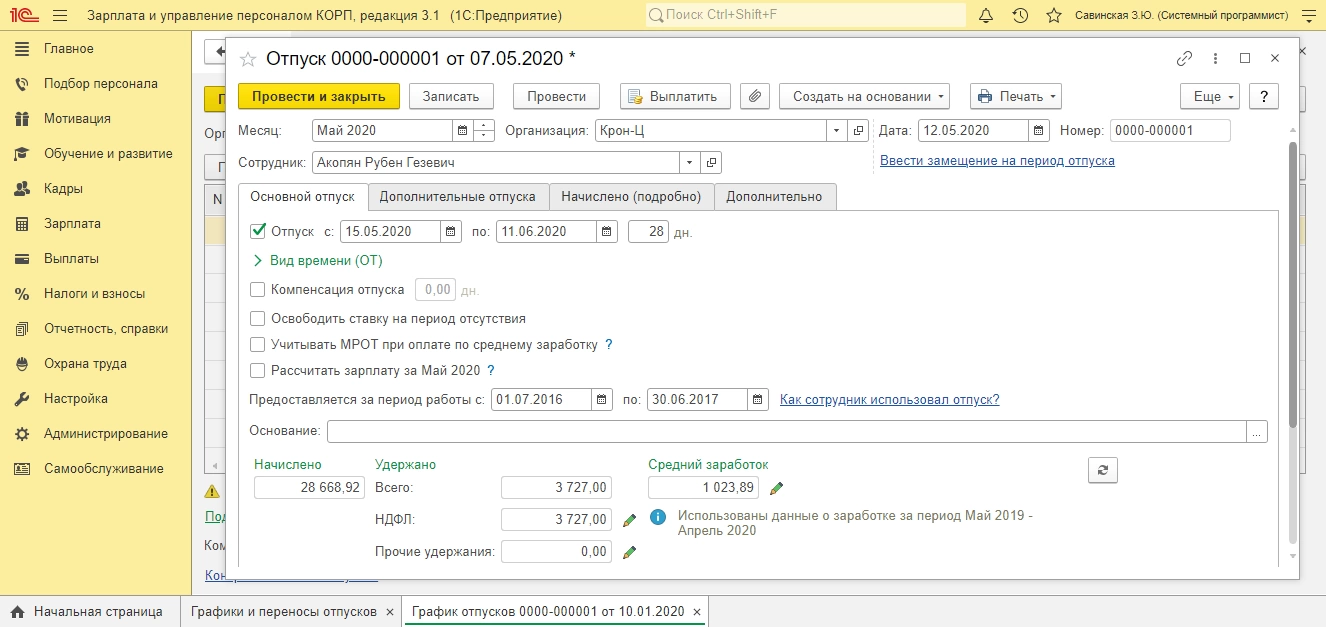Open the 1C main menu hamburger icon
The width and height of the screenshot is (1326, 627).
[59, 16]
